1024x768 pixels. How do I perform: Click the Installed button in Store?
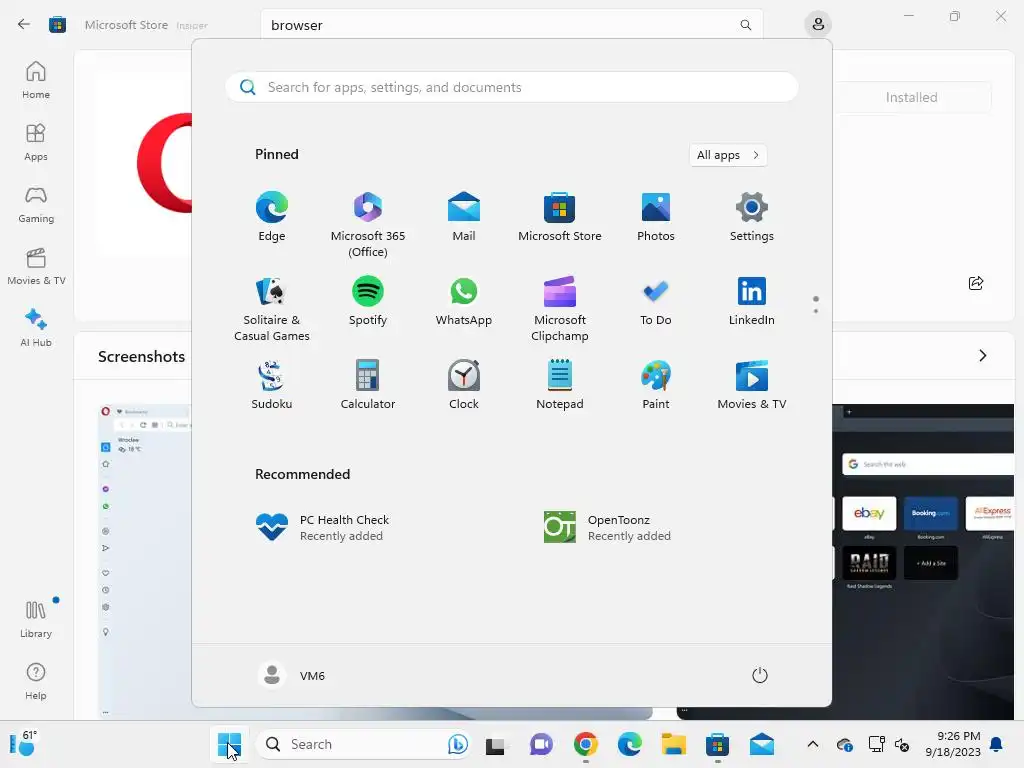912,97
